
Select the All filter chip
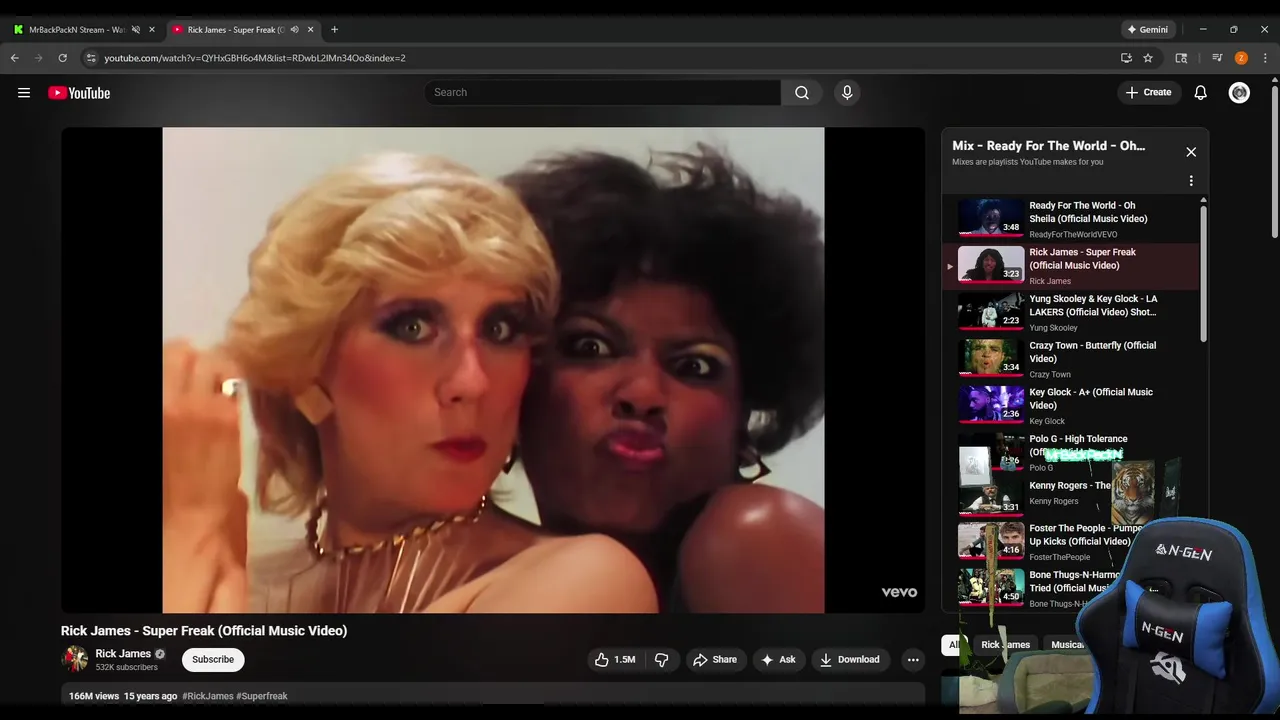(x=953, y=645)
